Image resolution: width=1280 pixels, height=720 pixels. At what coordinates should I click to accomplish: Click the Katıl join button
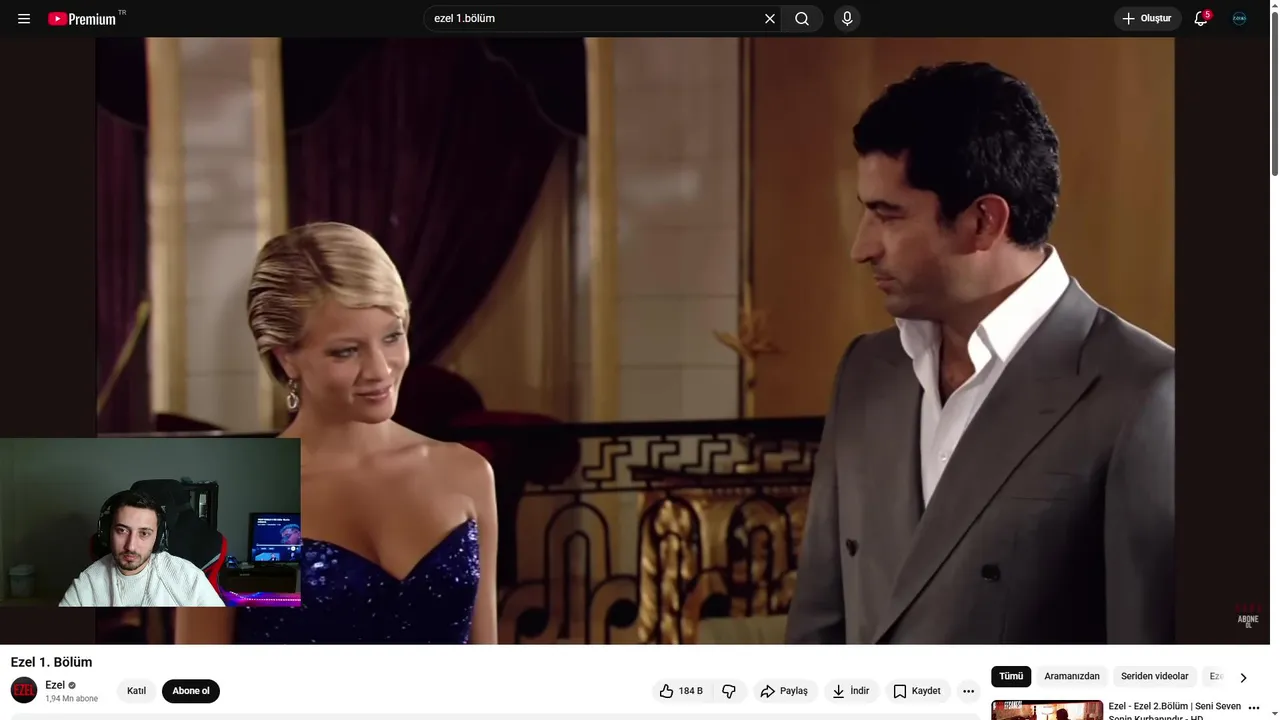(x=136, y=691)
